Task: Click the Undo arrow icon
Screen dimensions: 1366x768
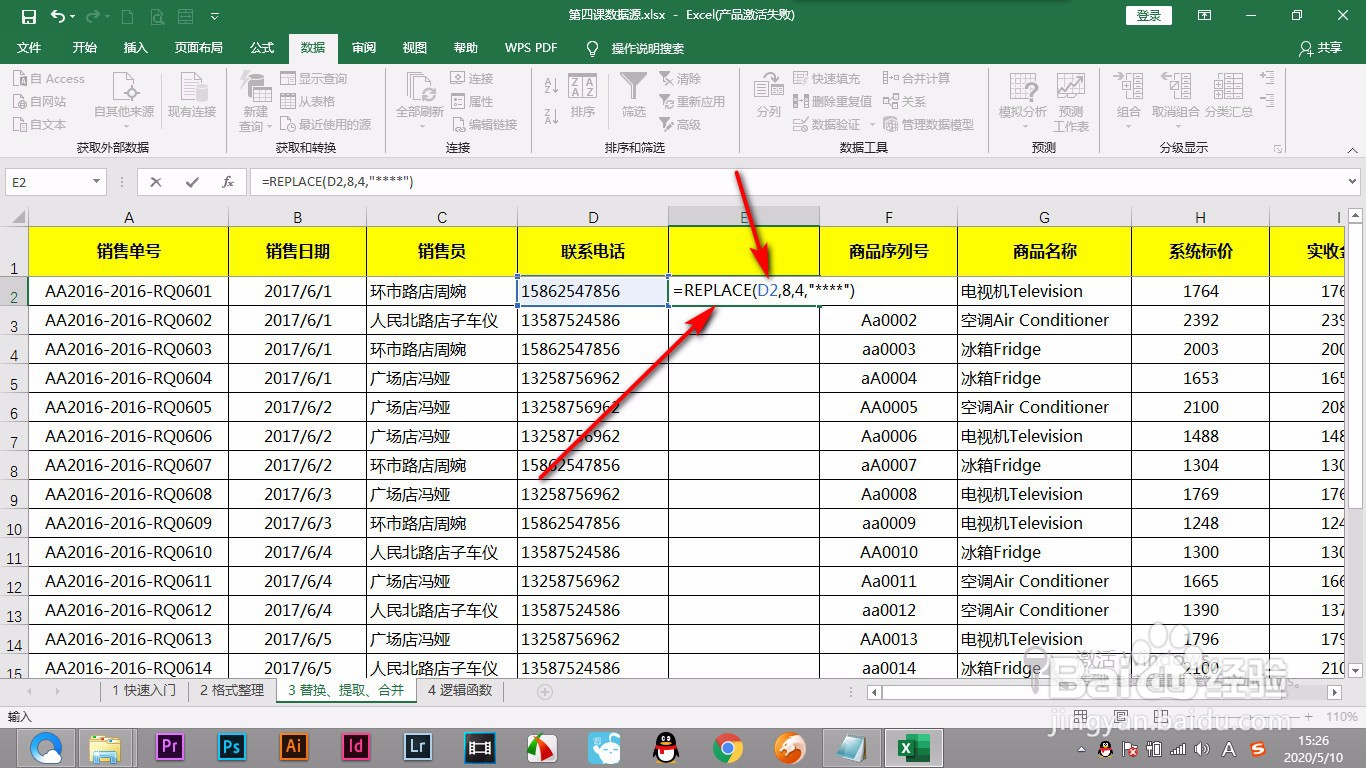Action: 58,16
